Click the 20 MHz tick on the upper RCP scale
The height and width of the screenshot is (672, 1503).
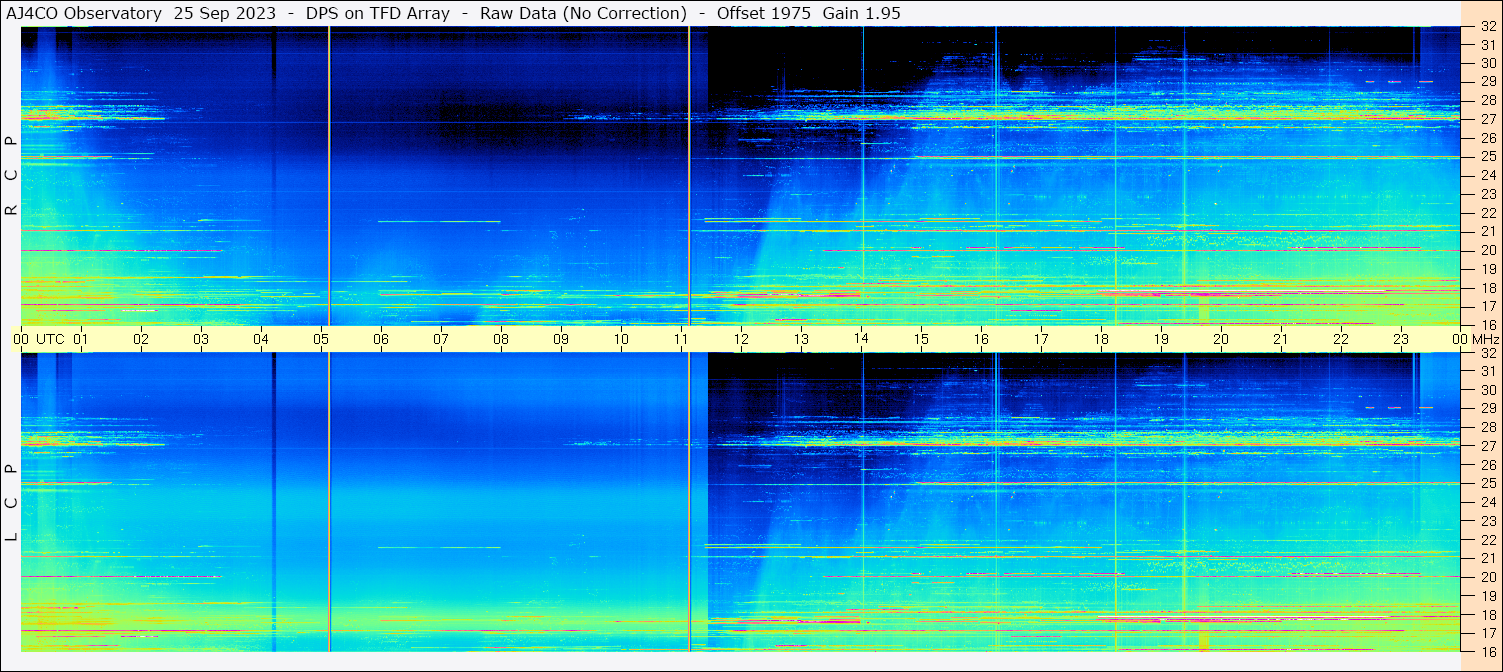[1488, 250]
